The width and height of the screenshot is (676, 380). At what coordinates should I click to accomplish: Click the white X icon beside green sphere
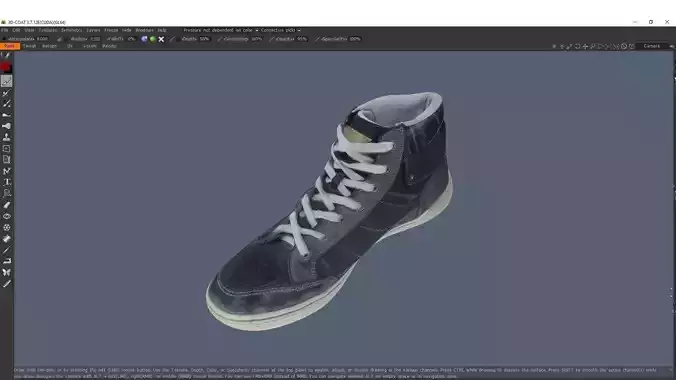coord(161,39)
